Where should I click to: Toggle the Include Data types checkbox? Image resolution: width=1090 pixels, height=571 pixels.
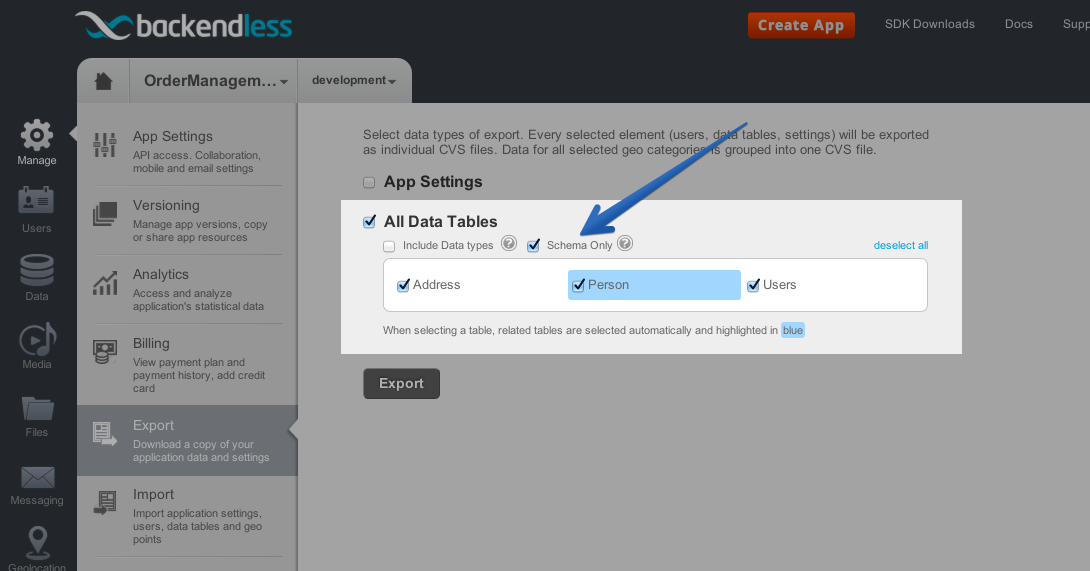coord(389,246)
